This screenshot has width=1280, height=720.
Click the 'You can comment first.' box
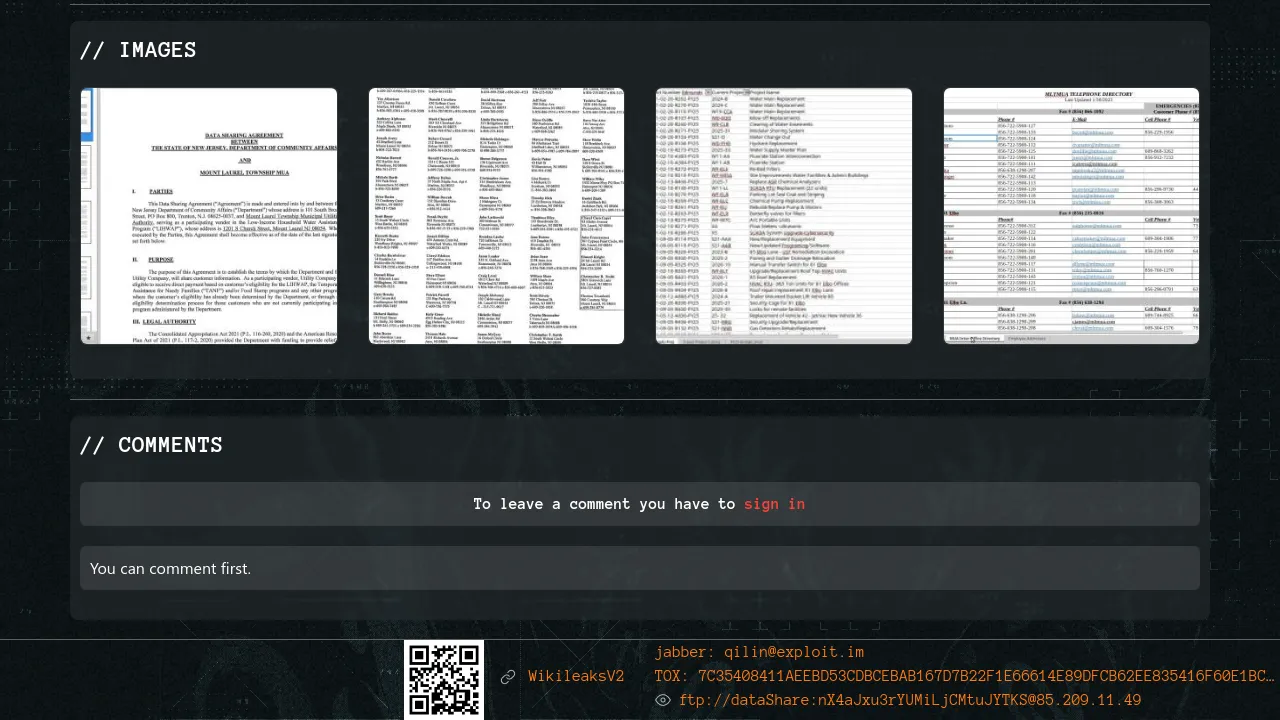pyautogui.click(x=640, y=568)
